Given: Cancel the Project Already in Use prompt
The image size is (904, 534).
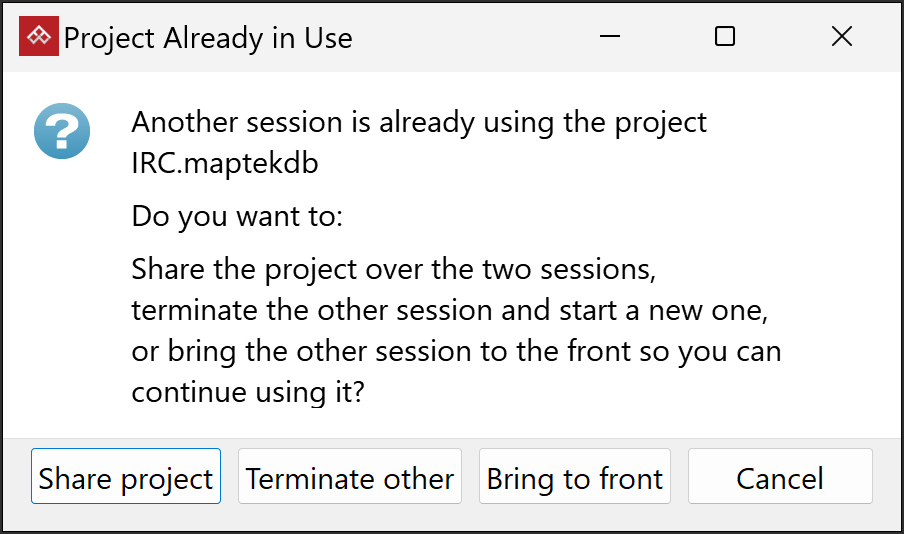Looking at the screenshot, I should (780, 478).
